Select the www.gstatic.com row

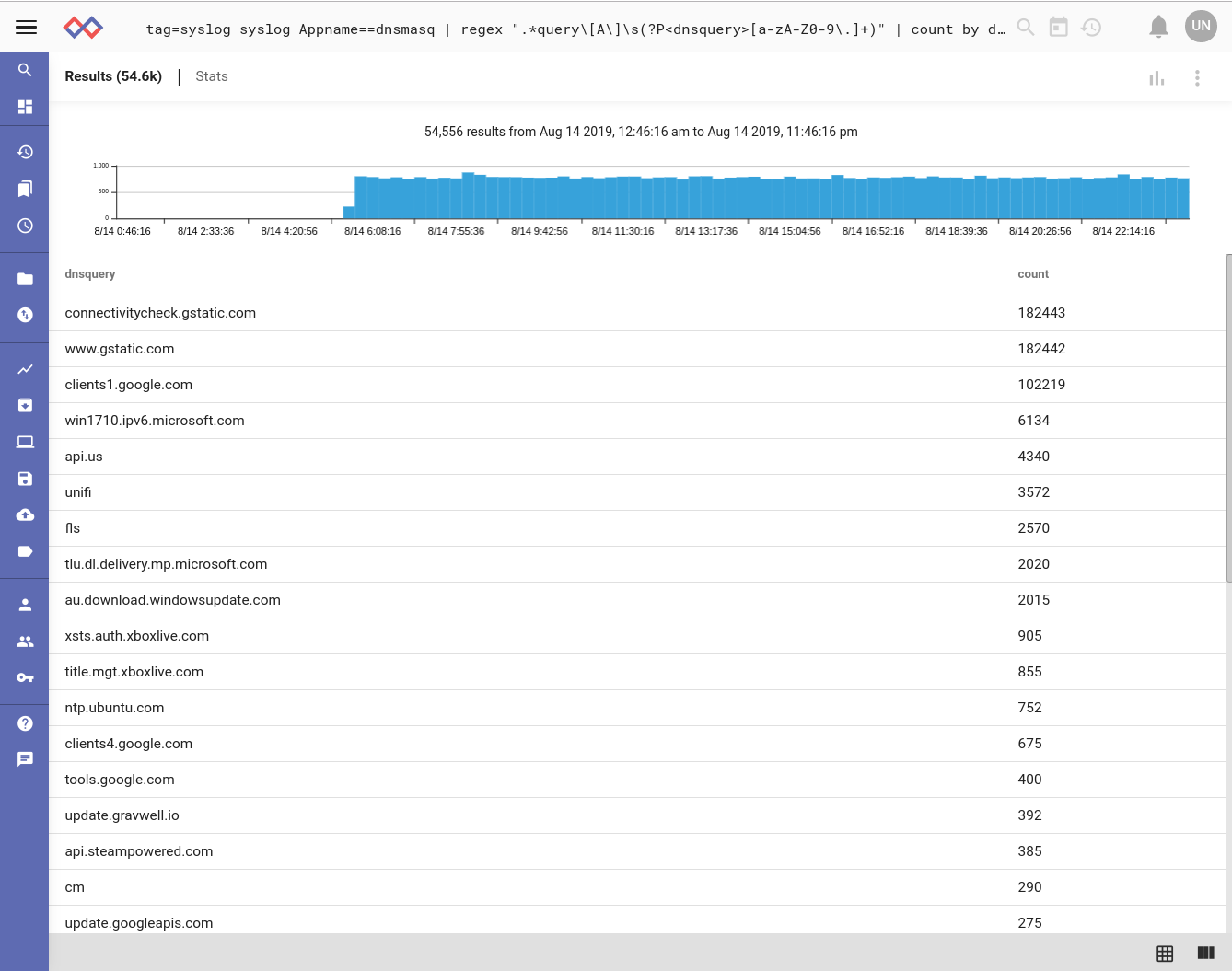point(637,349)
